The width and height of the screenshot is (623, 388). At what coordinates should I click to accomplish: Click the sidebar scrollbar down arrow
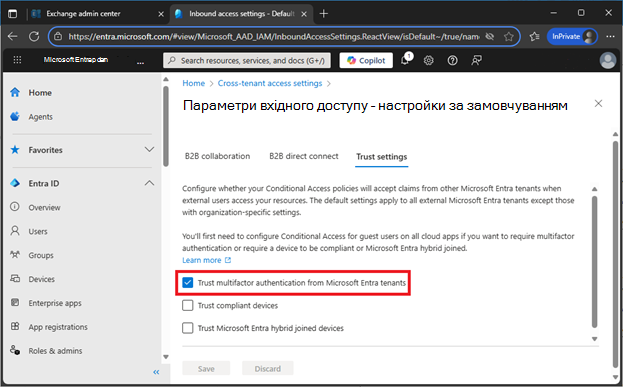point(166,357)
